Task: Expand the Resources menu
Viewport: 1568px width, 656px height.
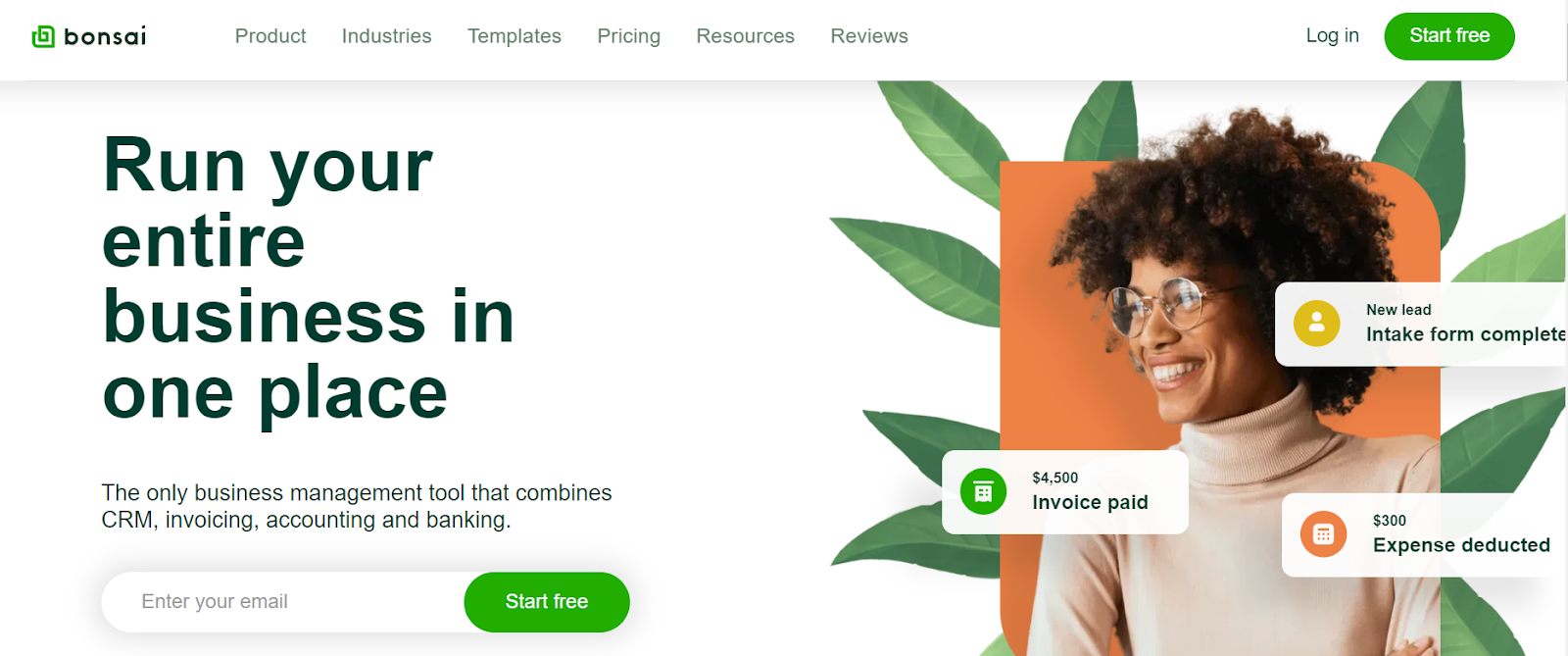Action: coord(745,36)
